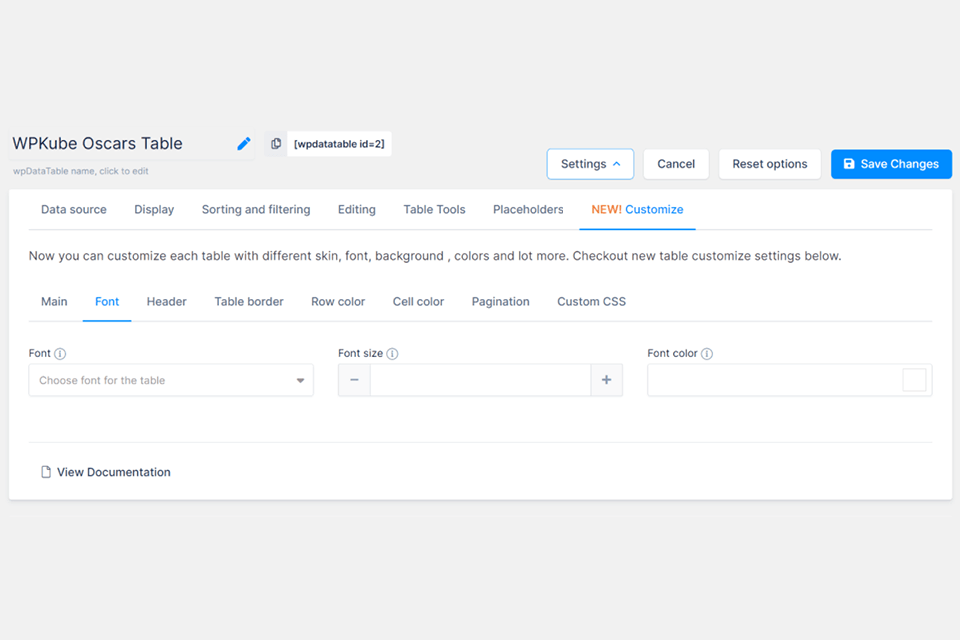Image resolution: width=960 pixels, height=640 pixels.
Task: Collapse the Settings dropdown button
Action: (590, 164)
